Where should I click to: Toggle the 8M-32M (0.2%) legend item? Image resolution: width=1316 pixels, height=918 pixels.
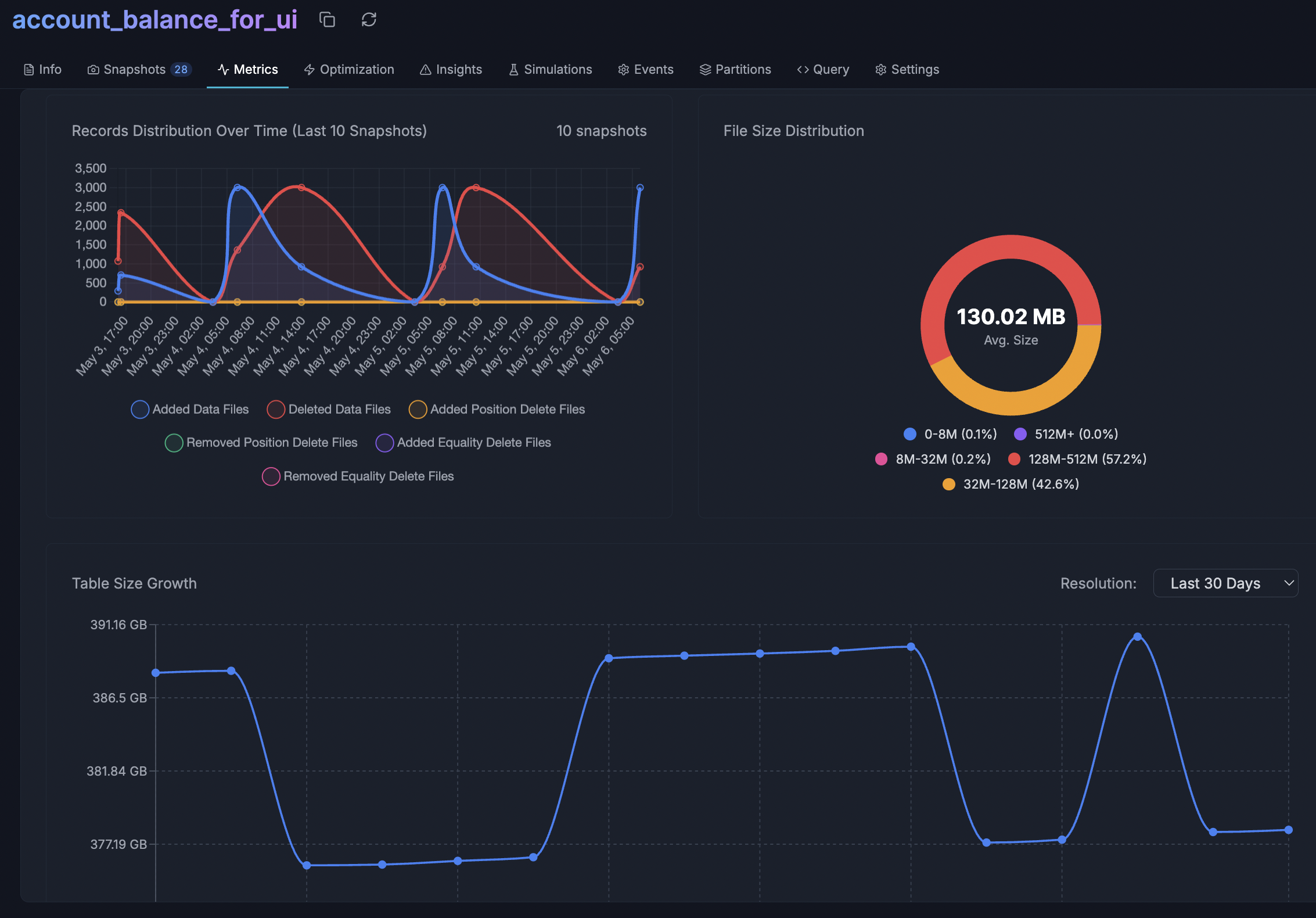(933, 459)
